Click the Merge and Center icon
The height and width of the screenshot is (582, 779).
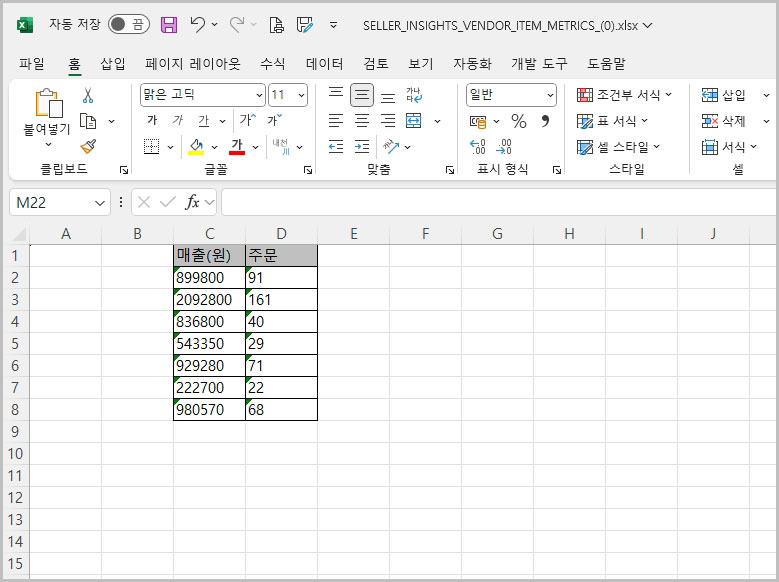[414, 120]
